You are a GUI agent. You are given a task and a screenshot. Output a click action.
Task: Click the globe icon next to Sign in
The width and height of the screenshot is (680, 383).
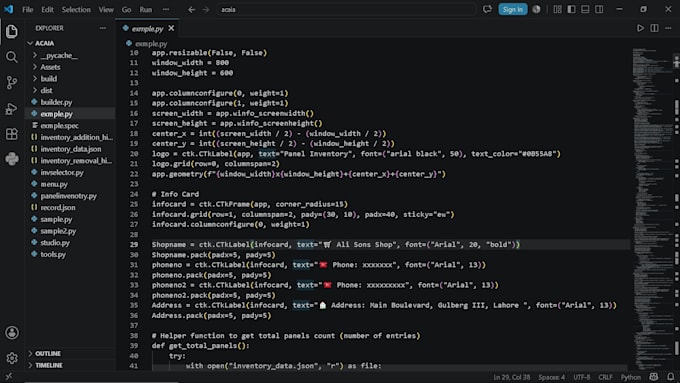[536, 10]
